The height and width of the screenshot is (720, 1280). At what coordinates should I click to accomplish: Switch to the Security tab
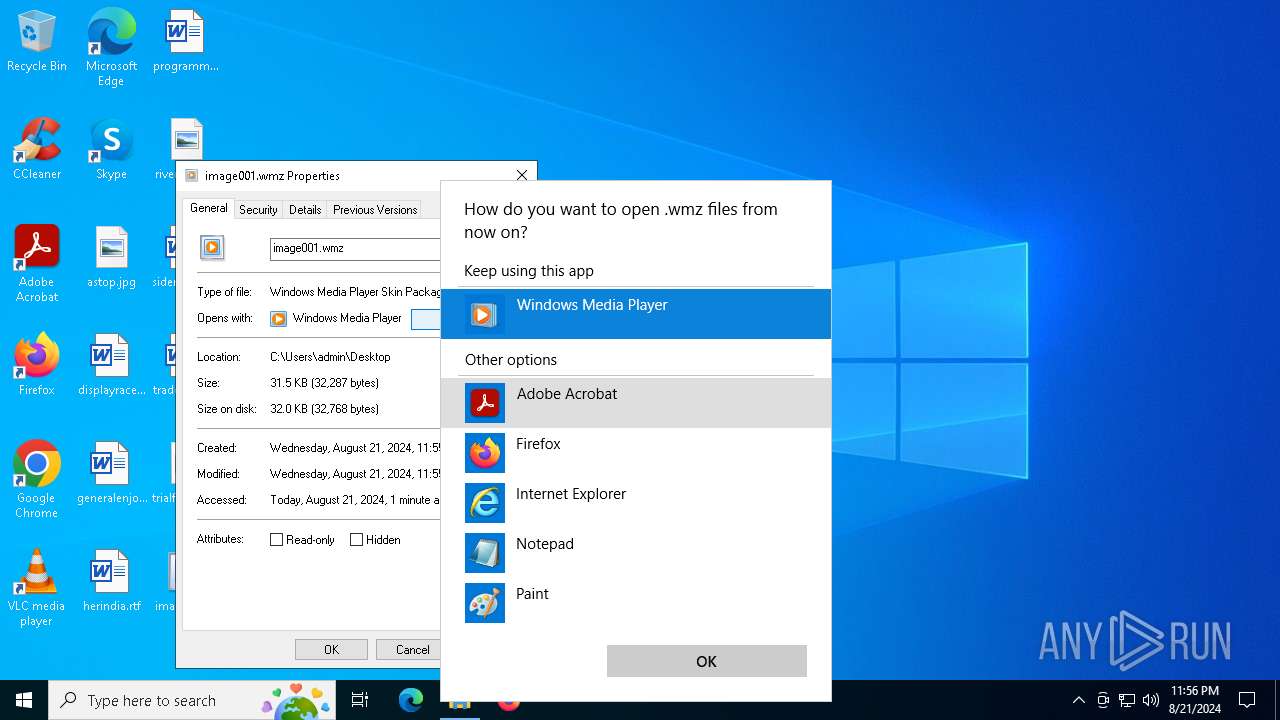pos(258,210)
